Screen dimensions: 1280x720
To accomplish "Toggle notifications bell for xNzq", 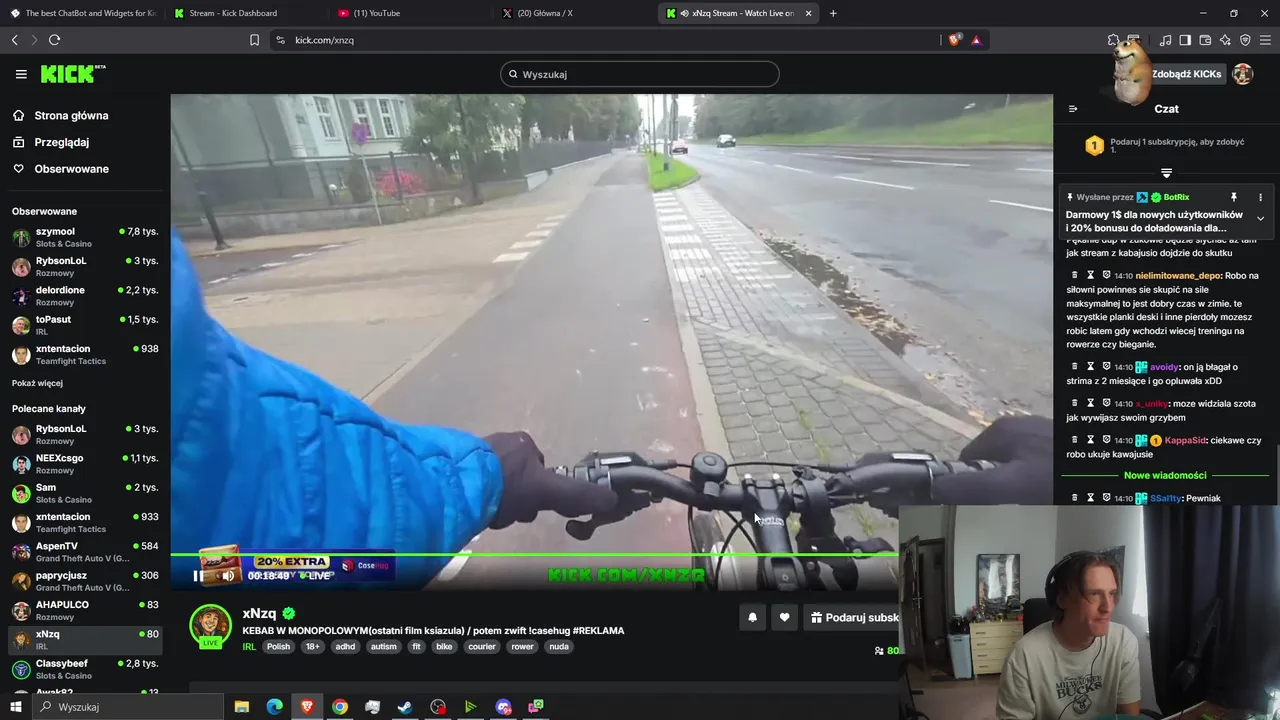I will 753,618.
